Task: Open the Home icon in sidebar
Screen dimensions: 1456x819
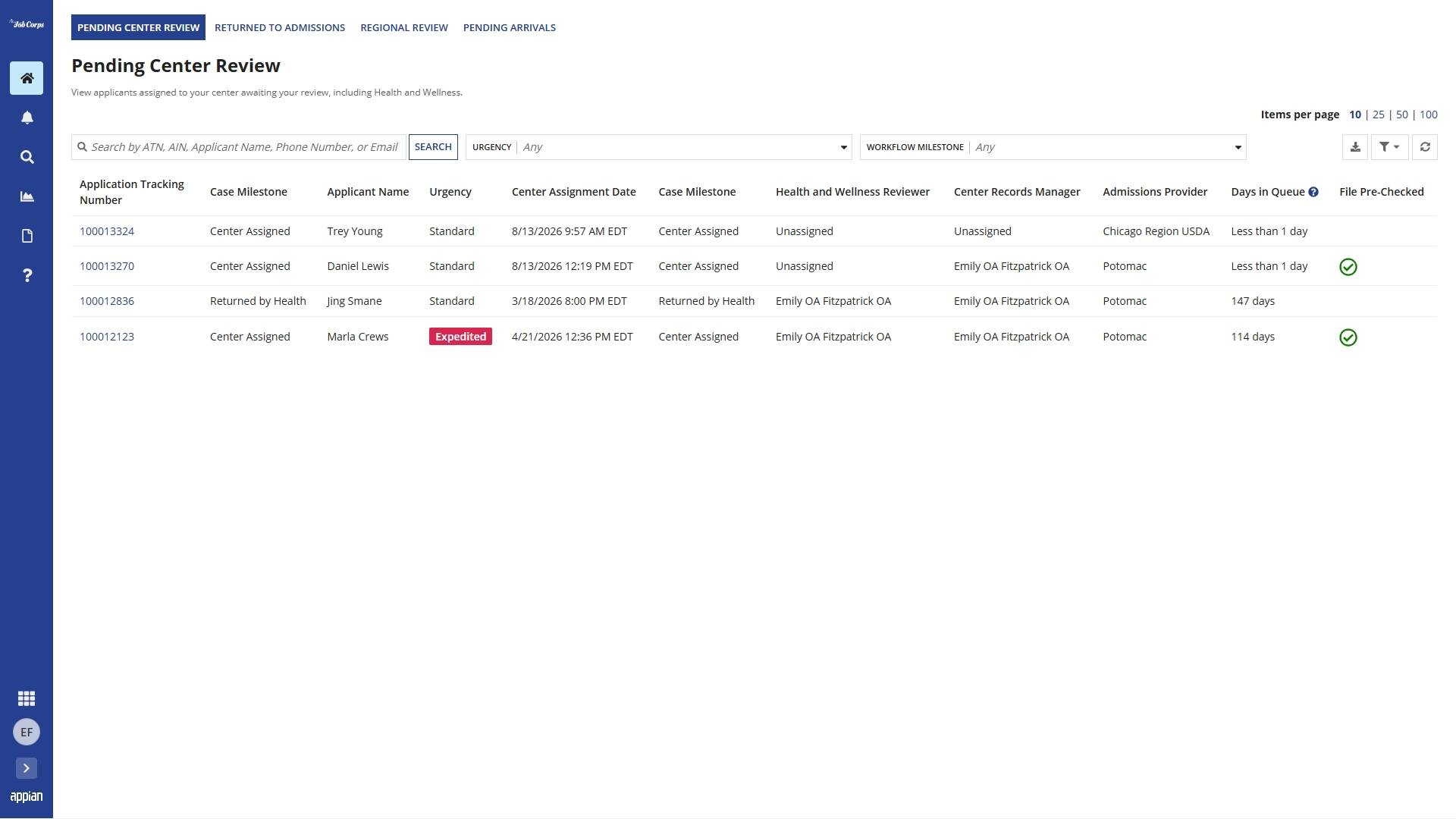Action: 27,78
